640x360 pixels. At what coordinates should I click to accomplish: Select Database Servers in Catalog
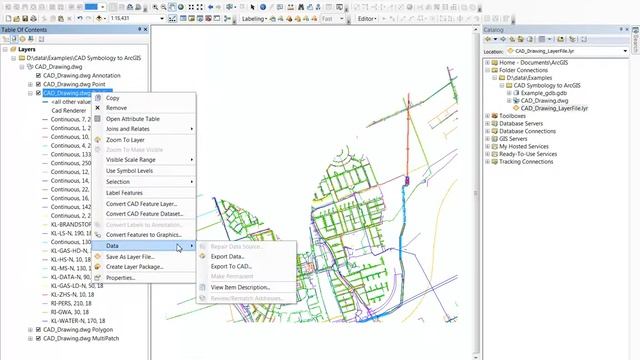(x=521, y=124)
